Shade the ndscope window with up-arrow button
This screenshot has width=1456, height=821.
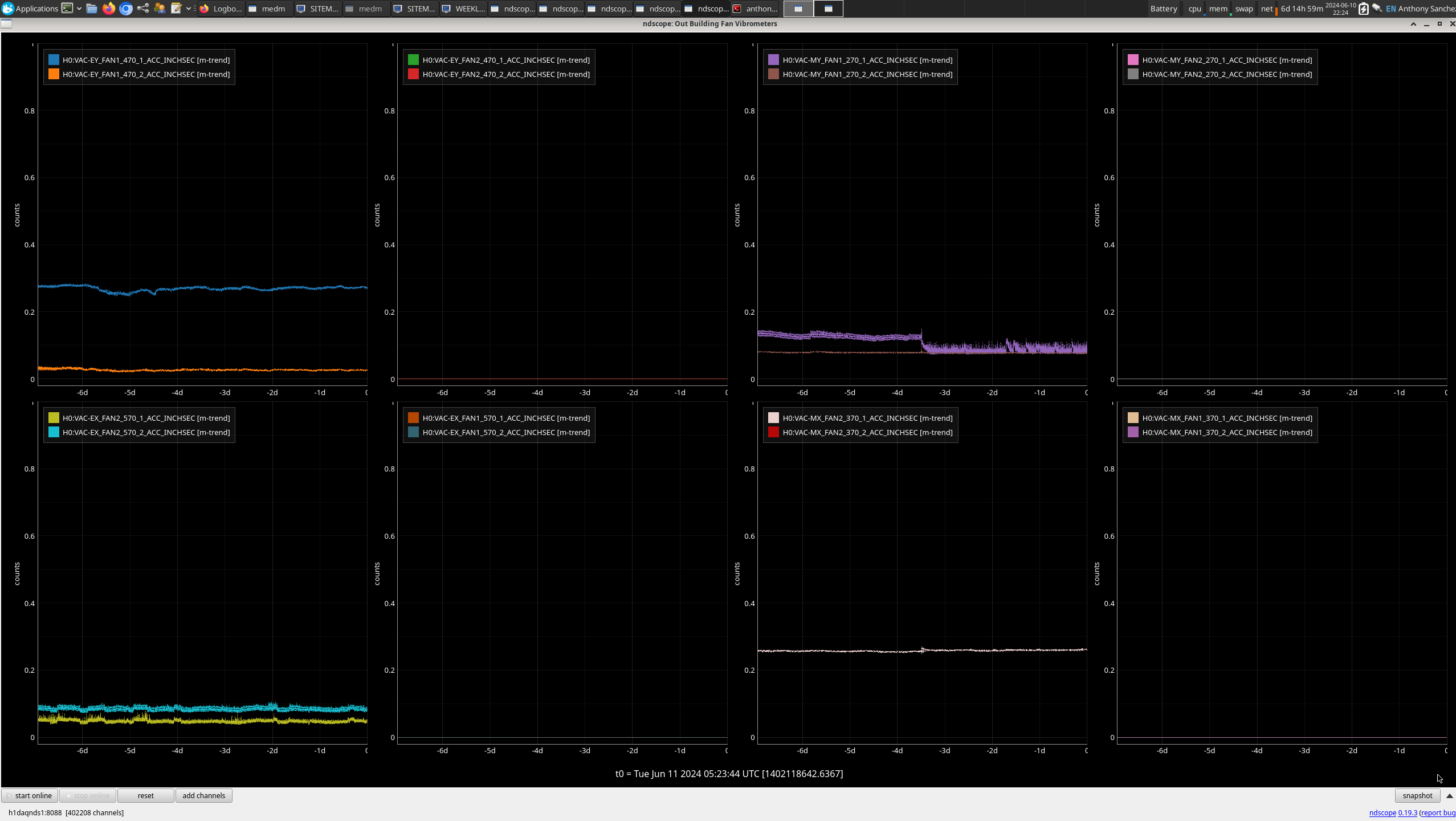pyautogui.click(x=1413, y=23)
